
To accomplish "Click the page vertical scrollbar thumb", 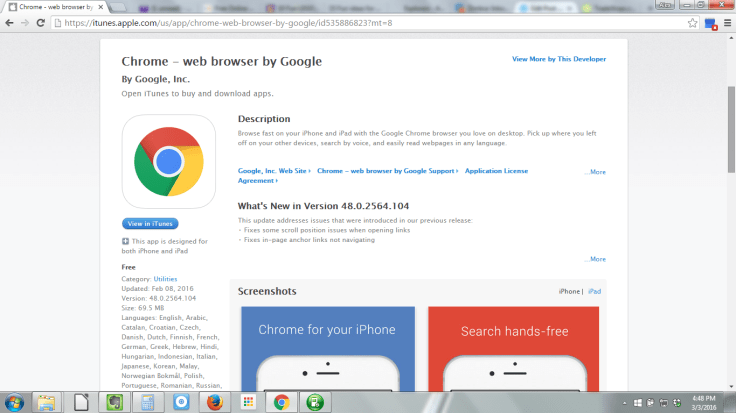I will click(x=731, y=130).
